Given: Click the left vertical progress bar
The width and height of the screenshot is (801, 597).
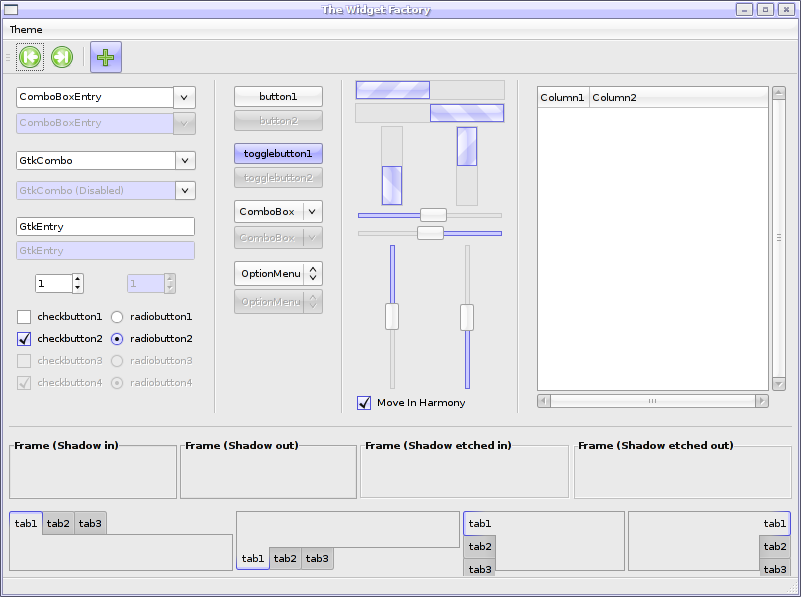Looking at the screenshot, I should 392,166.
